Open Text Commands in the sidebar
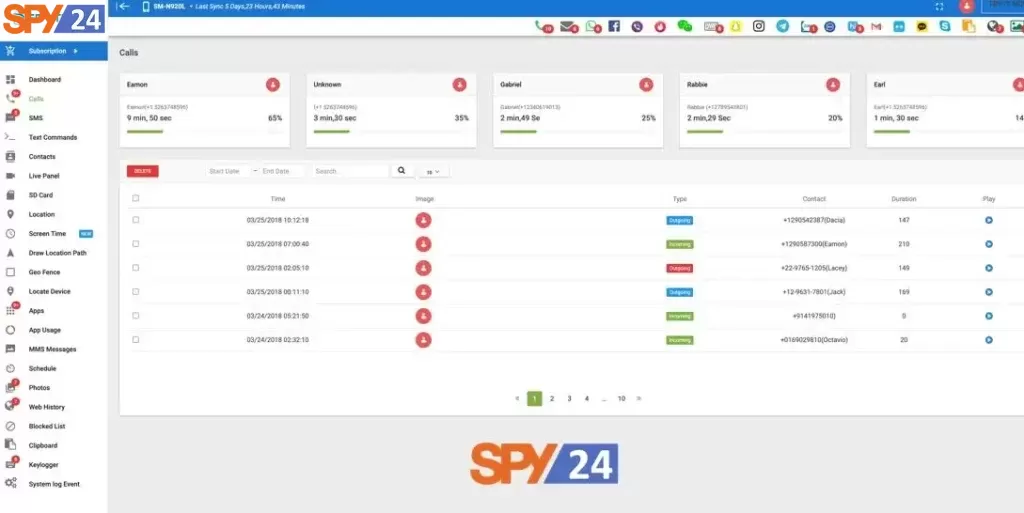Viewport: 1024px width, 513px height. pos(52,137)
